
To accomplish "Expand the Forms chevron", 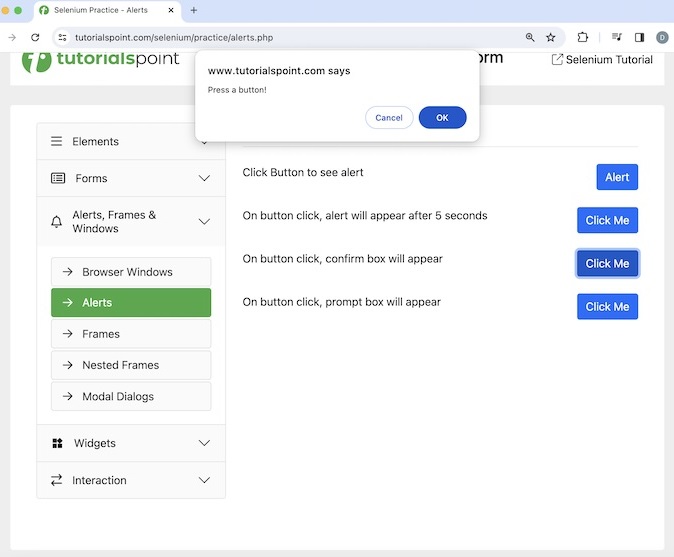I will click(x=204, y=178).
